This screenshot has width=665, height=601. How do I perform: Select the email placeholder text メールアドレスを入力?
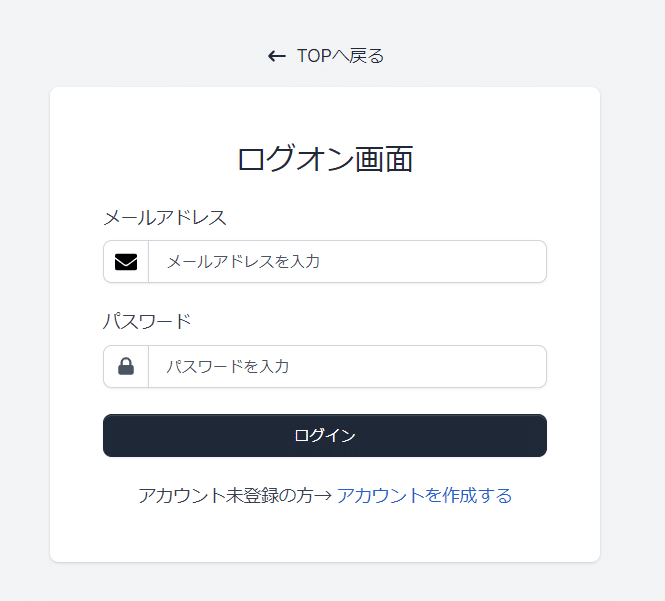[243, 262]
